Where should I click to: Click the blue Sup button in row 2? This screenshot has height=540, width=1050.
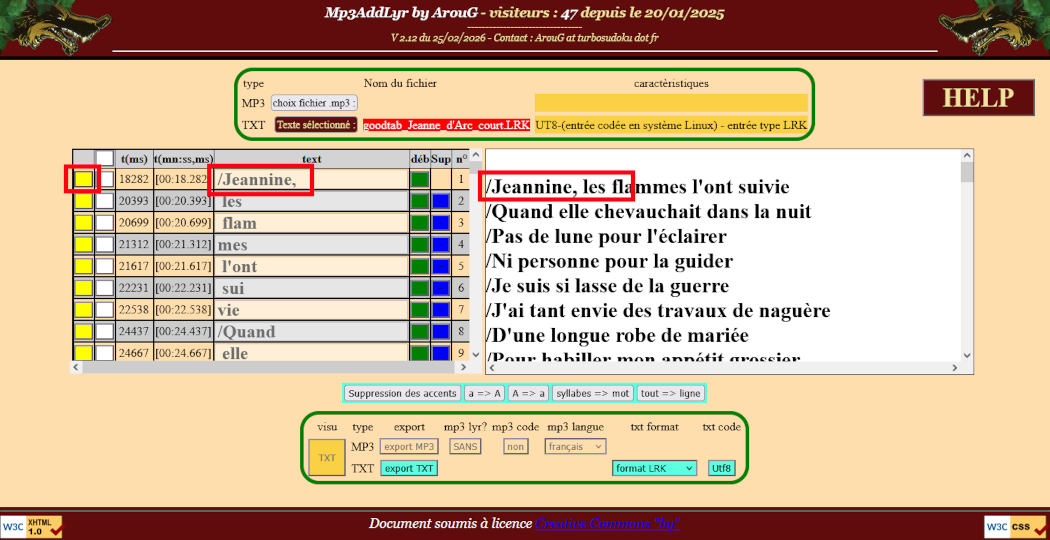(x=441, y=202)
